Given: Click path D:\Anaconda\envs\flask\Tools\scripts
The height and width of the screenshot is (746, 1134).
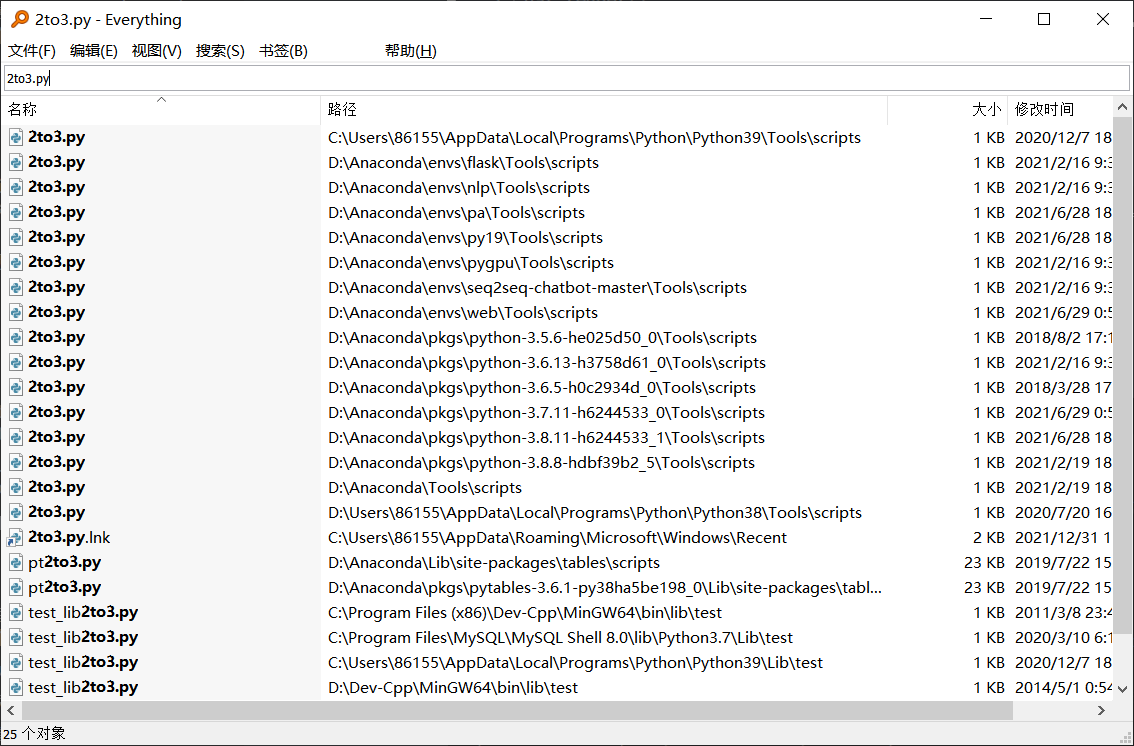Looking at the screenshot, I should point(463,163).
